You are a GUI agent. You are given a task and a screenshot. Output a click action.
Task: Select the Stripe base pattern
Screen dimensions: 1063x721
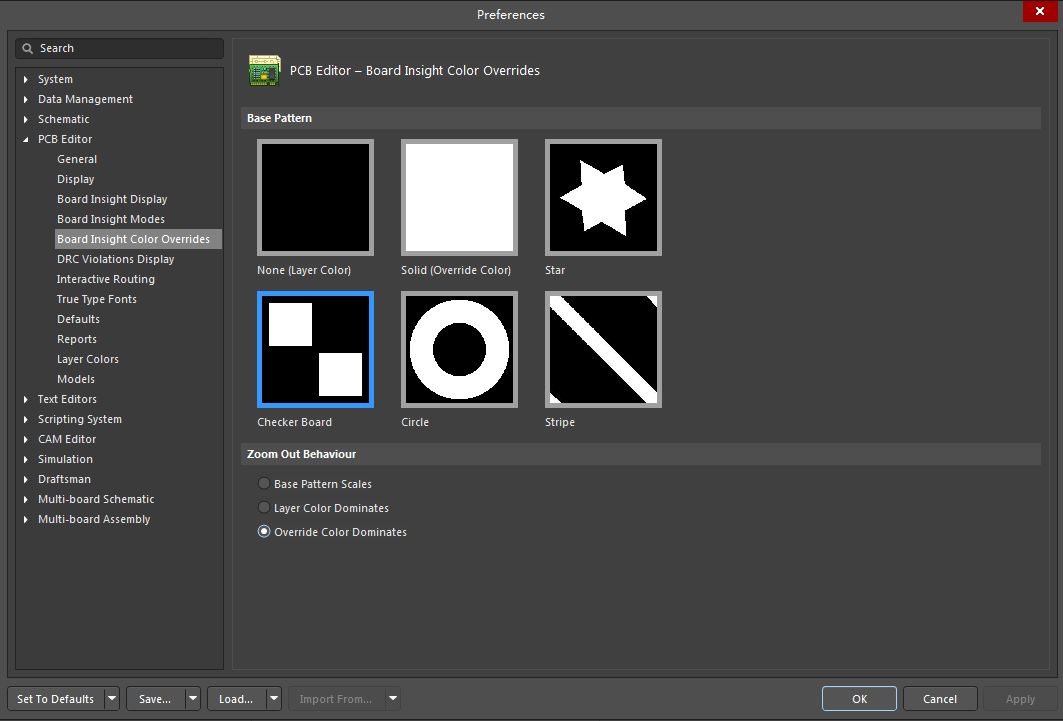pos(602,349)
